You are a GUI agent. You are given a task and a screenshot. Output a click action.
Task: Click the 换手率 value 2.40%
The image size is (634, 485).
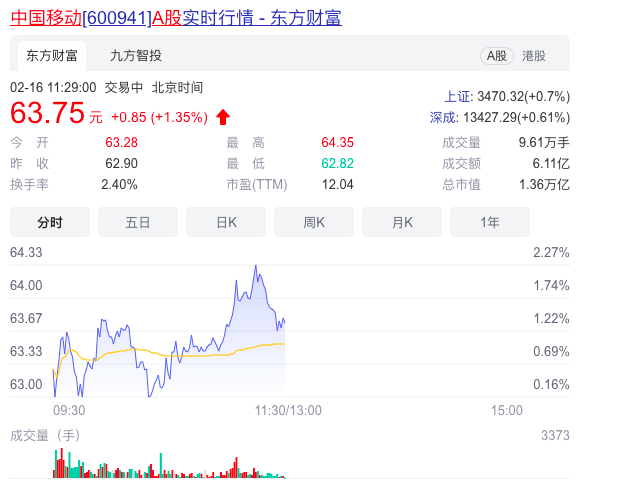pyautogui.click(x=119, y=184)
